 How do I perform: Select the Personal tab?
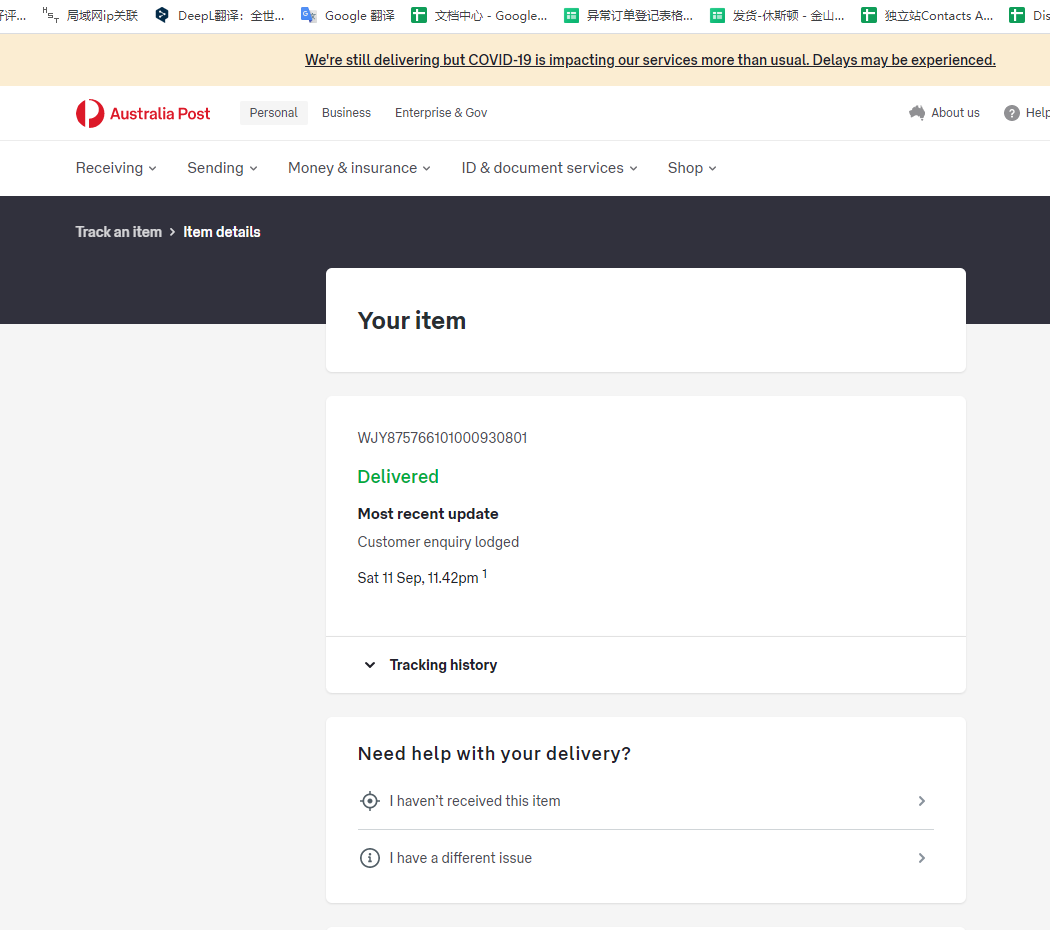(273, 113)
